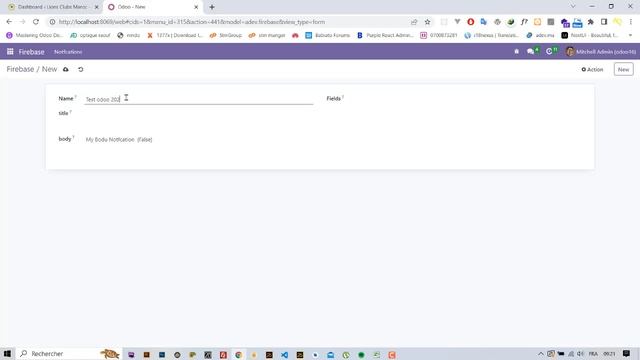
Task: Click the site information icon
Action: pyautogui.click(x=52, y=22)
